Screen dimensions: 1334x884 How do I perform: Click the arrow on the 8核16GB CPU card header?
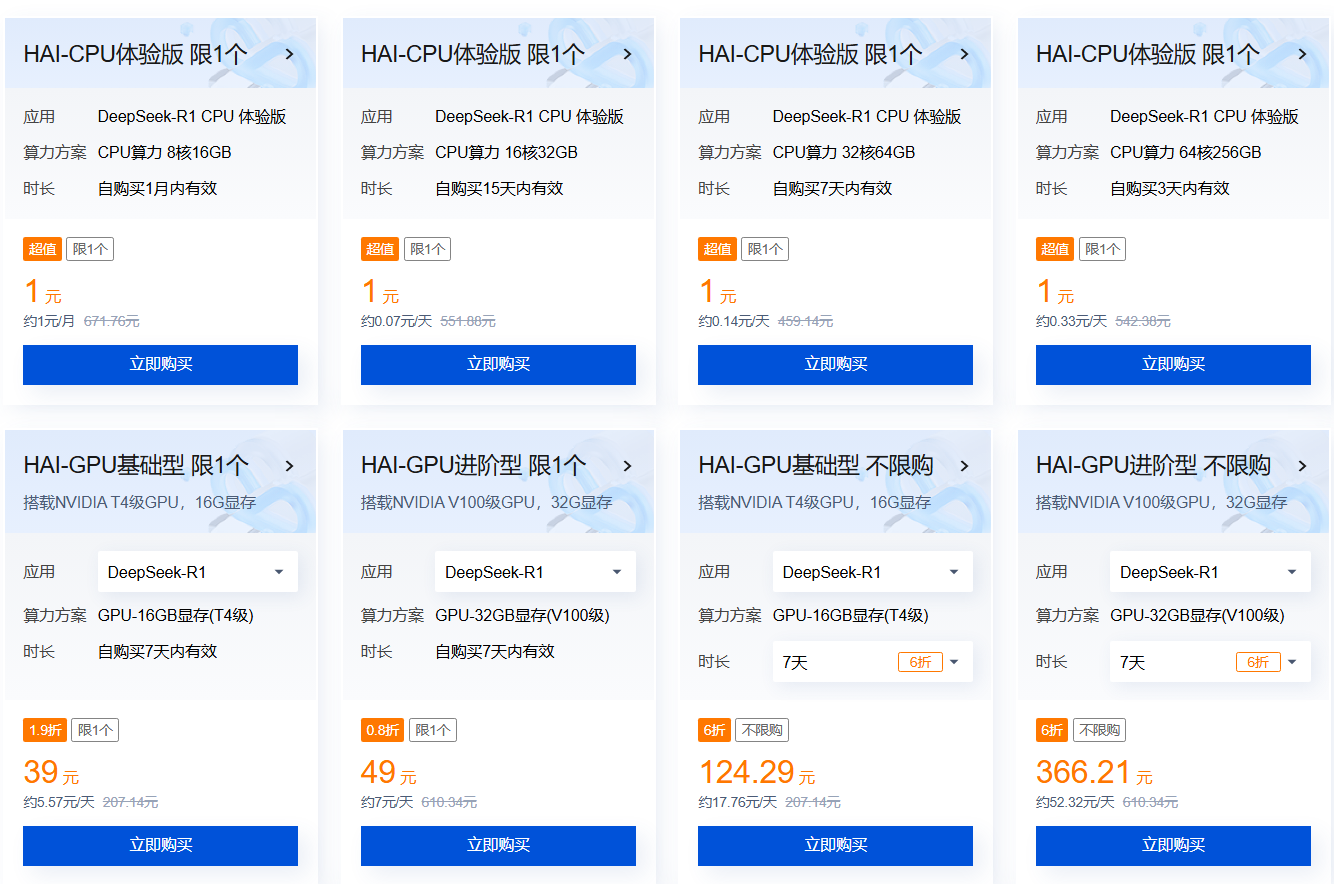(x=289, y=54)
